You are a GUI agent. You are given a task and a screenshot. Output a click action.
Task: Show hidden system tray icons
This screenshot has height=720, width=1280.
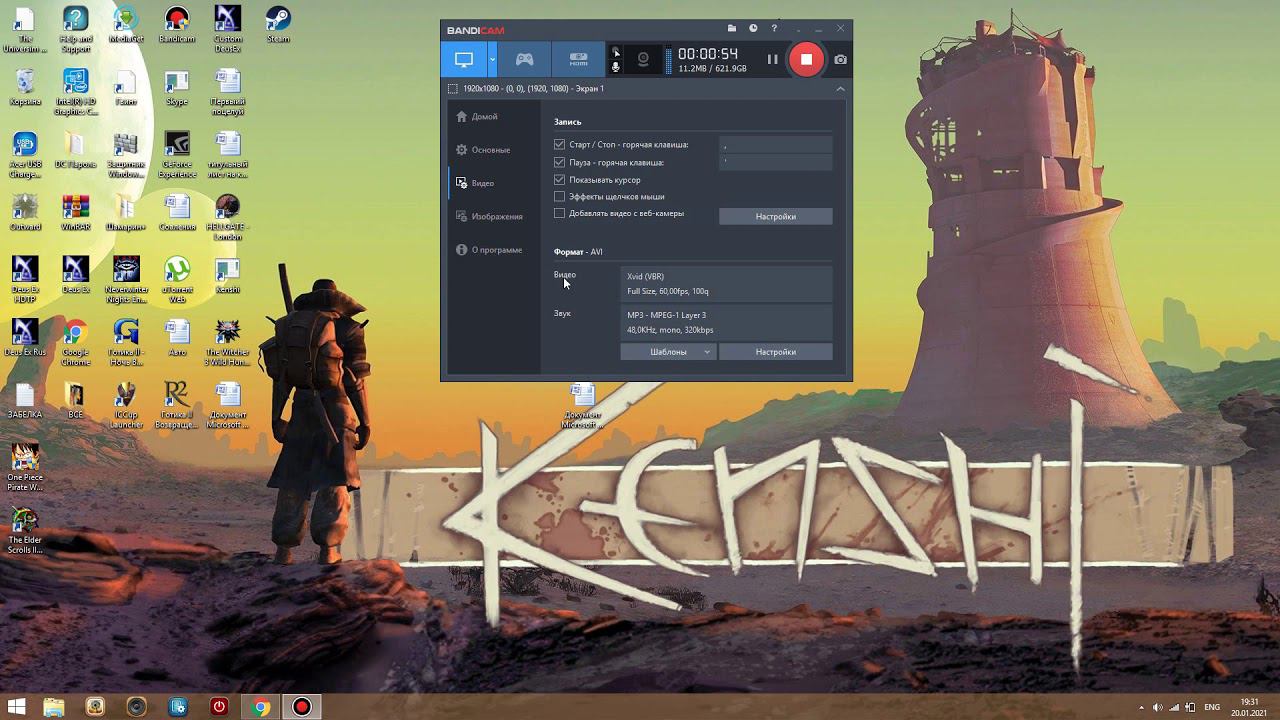(x=1141, y=707)
